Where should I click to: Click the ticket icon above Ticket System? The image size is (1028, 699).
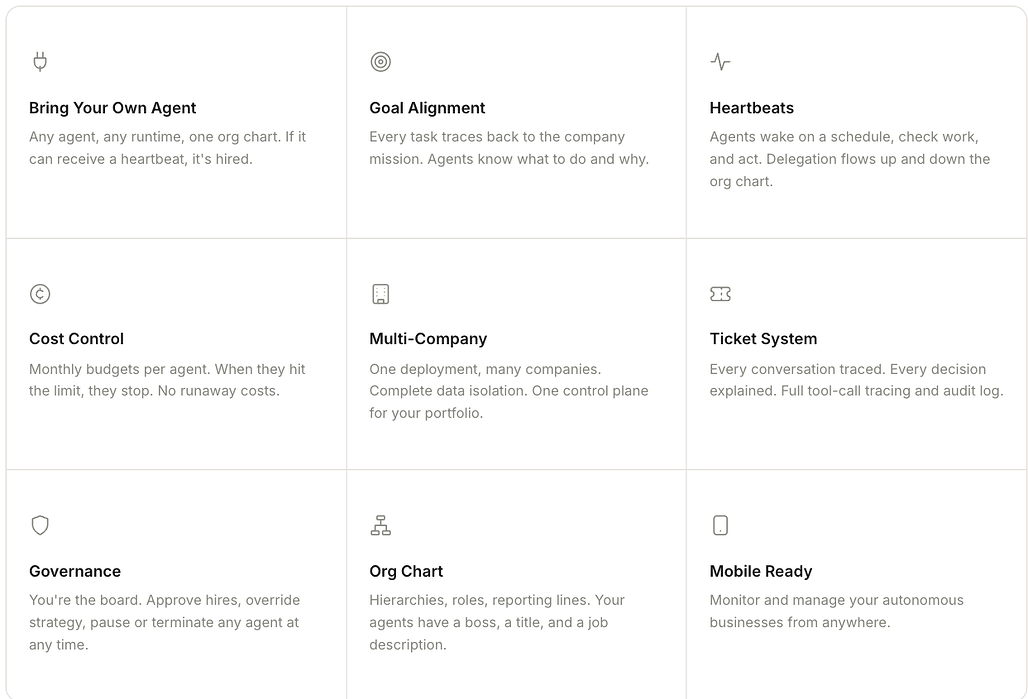pos(720,294)
